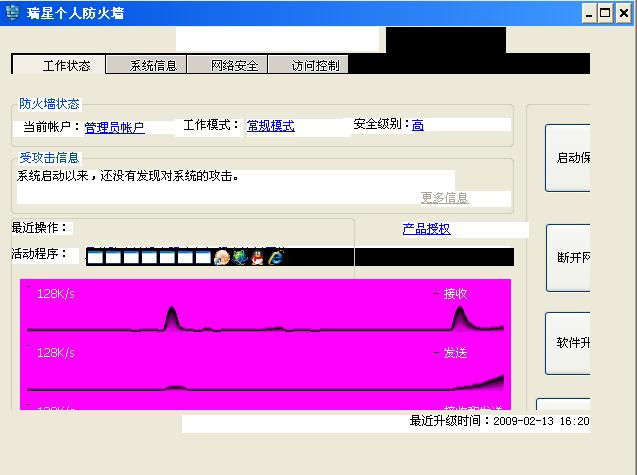
Task: Change security level via the 高 link
Action: point(418,125)
